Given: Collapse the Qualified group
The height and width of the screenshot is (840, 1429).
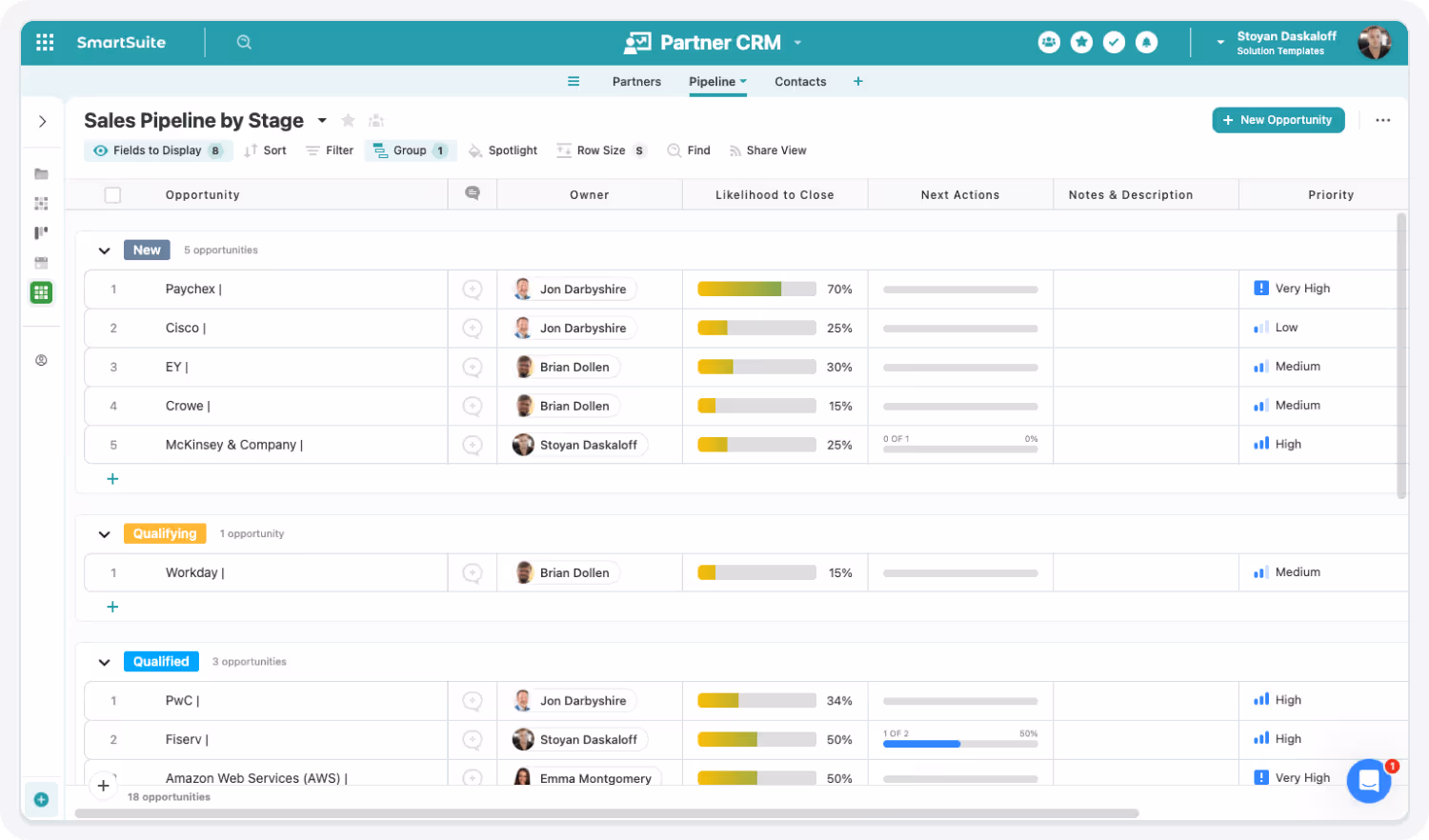Looking at the screenshot, I should click(104, 662).
